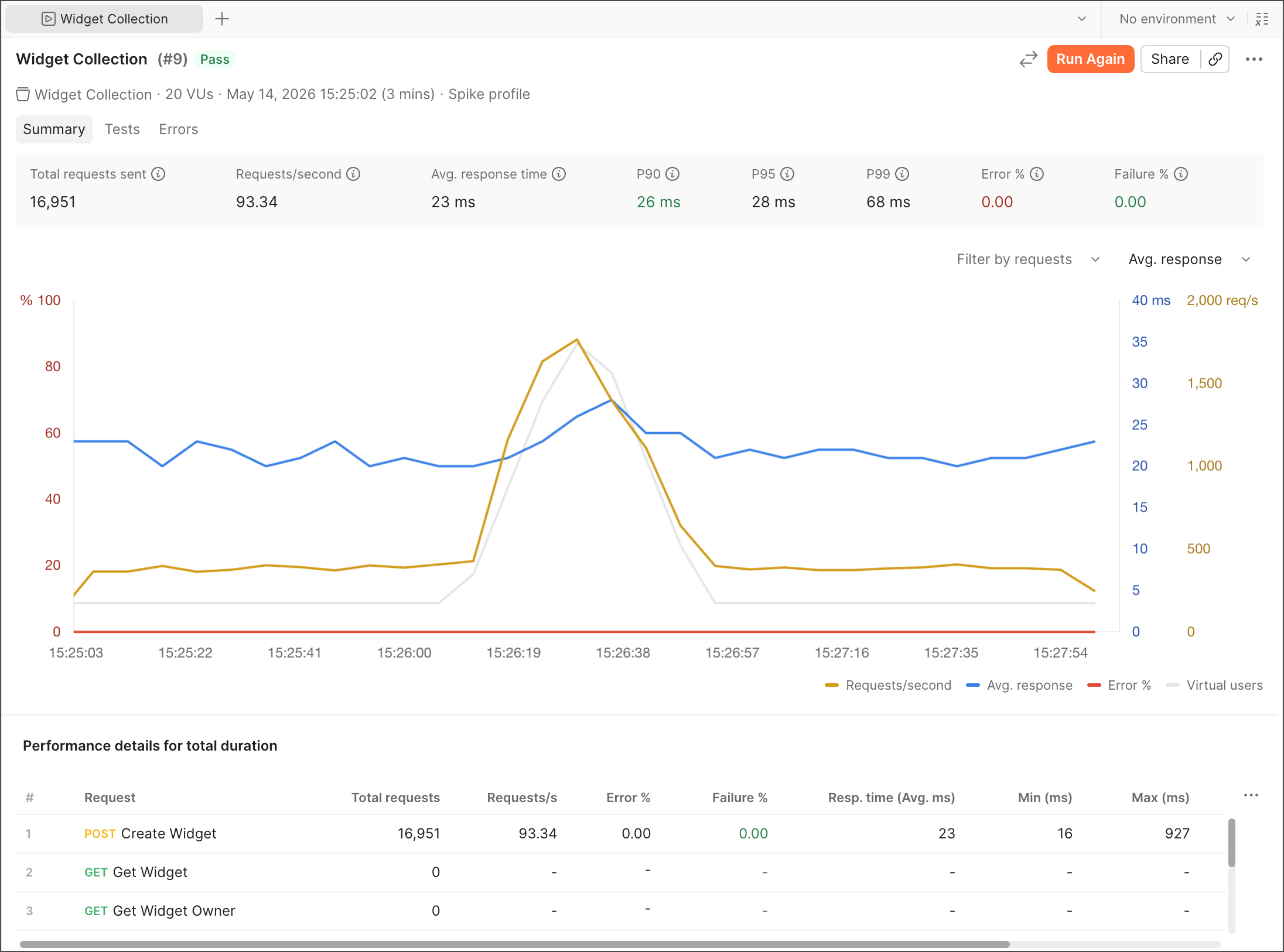The height and width of the screenshot is (952, 1284).
Task: Toggle Avg. response legend series
Action: pyautogui.click(x=1019, y=685)
